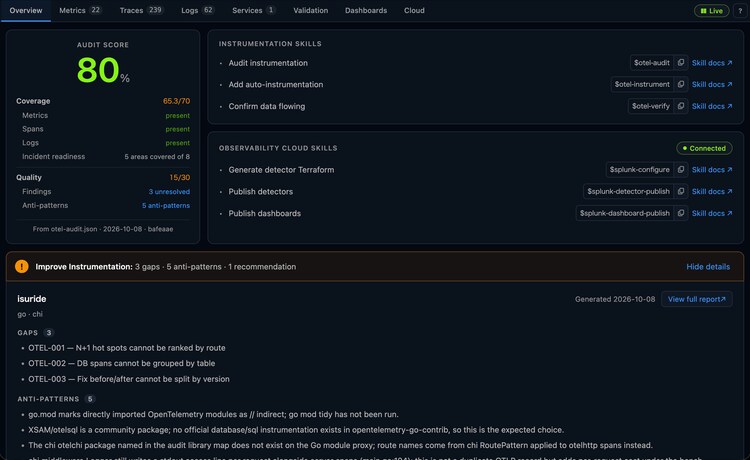Click the orange warning icon
This screenshot has width=750, height=460.
[x=22, y=266]
